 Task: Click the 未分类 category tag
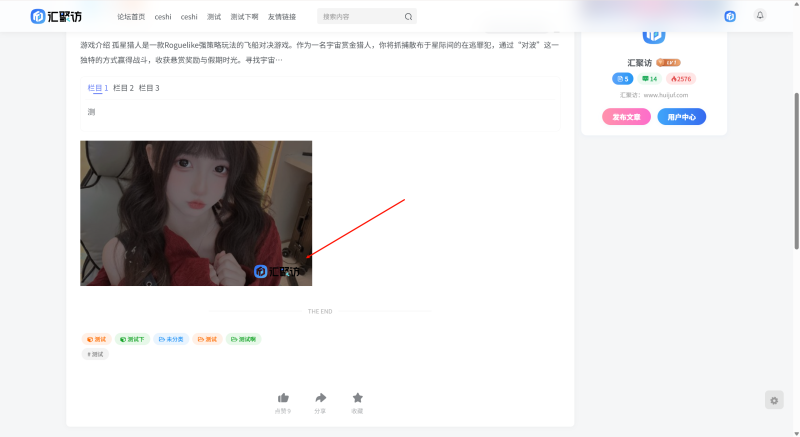171,339
